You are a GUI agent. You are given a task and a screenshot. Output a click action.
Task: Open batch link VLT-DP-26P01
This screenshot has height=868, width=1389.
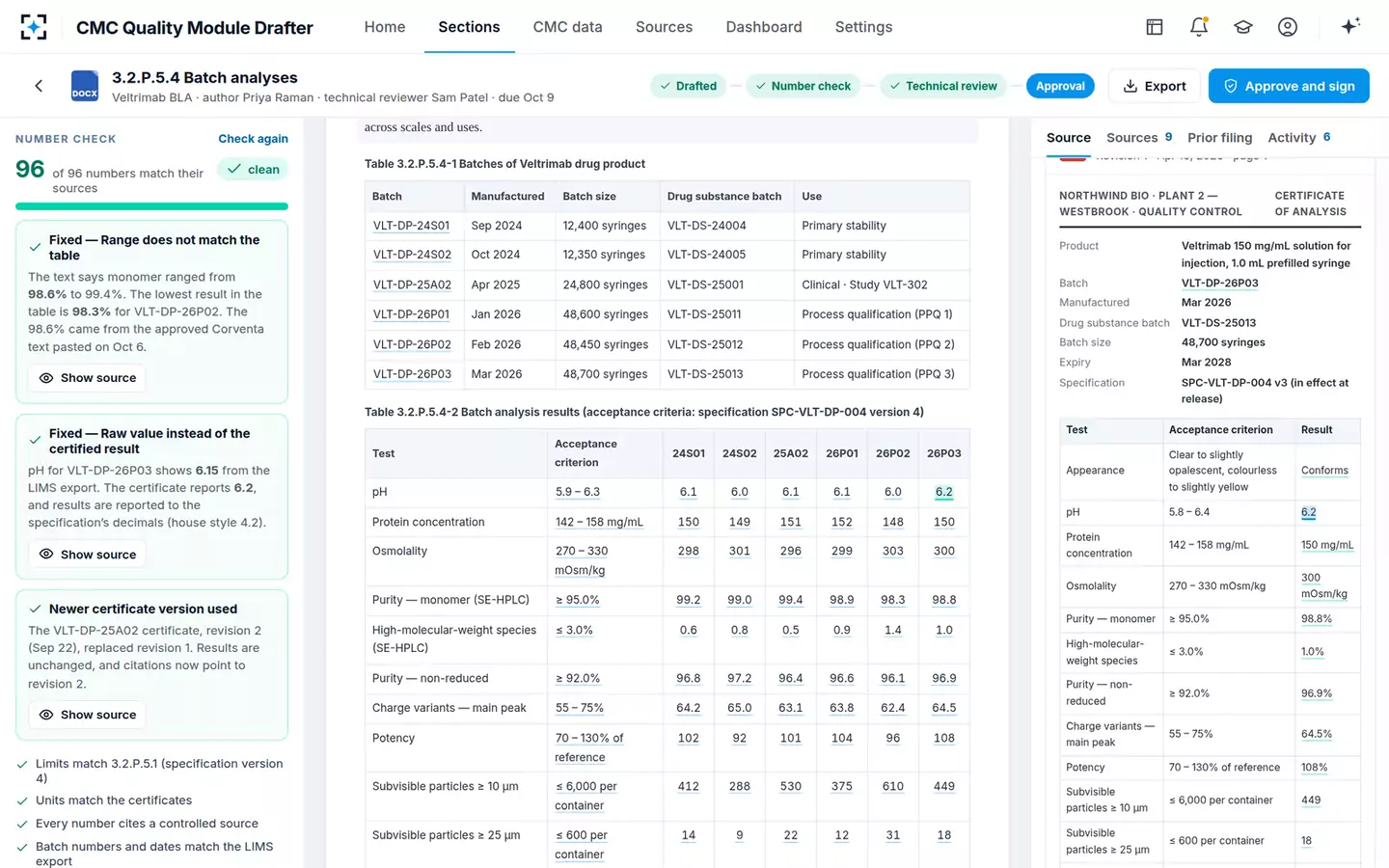[x=412, y=314]
